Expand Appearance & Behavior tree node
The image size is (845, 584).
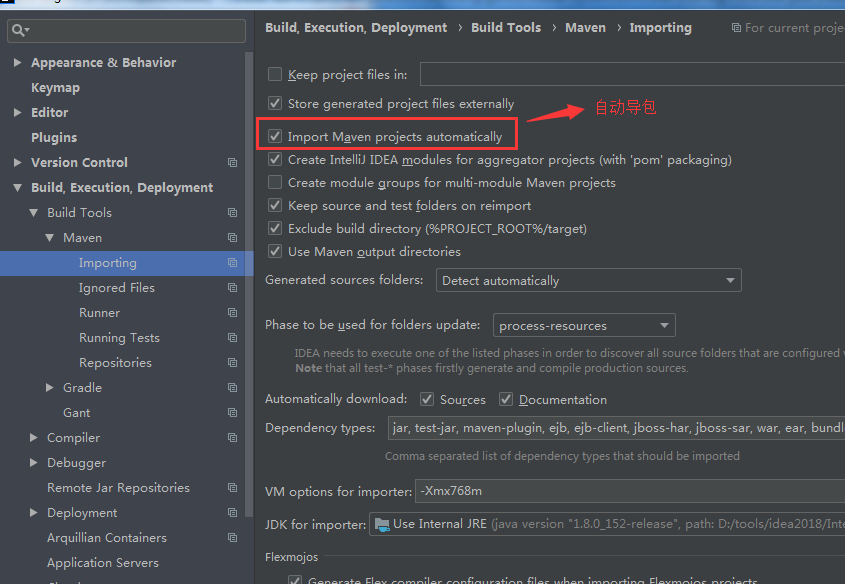(x=18, y=62)
